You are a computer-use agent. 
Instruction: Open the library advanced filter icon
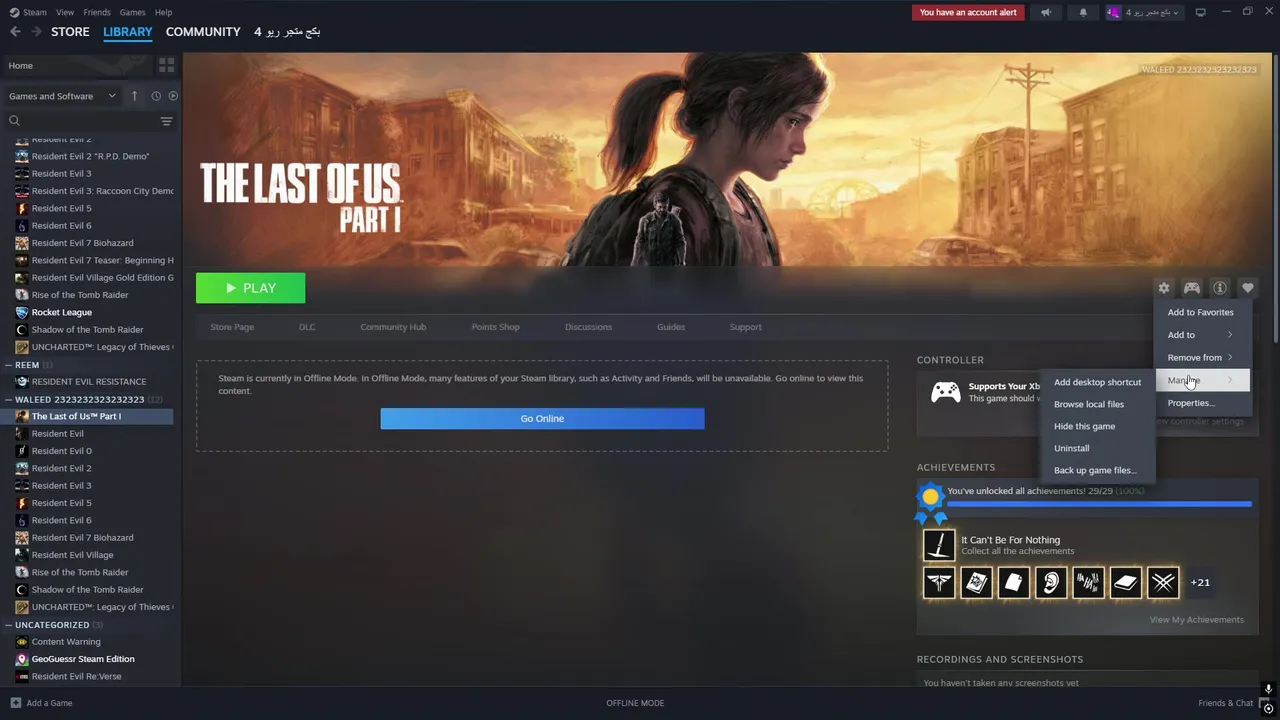[166, 121]
